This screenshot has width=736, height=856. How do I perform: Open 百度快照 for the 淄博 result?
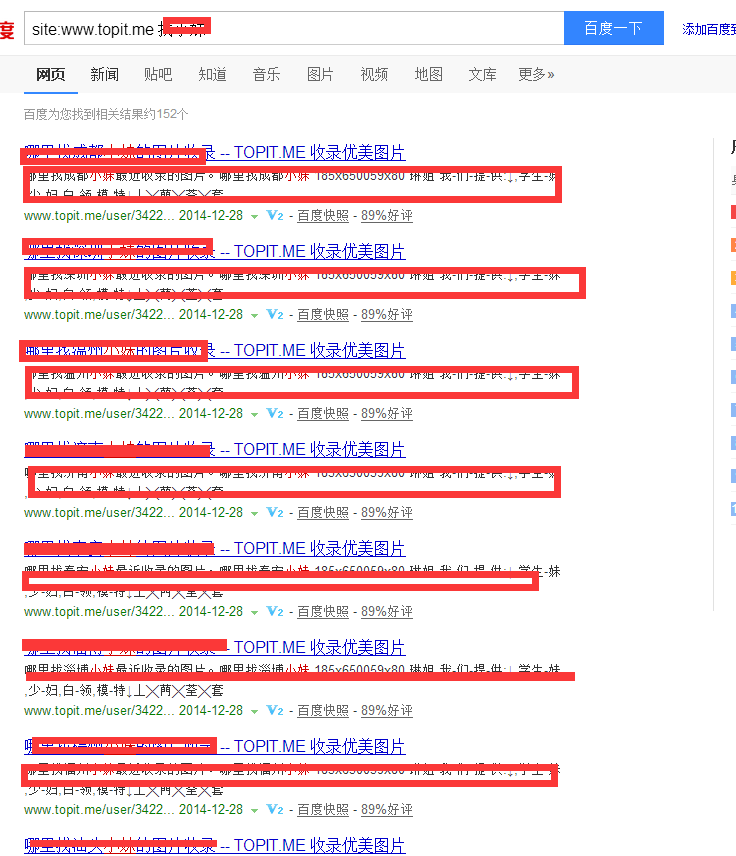click(x=323, y=710)
